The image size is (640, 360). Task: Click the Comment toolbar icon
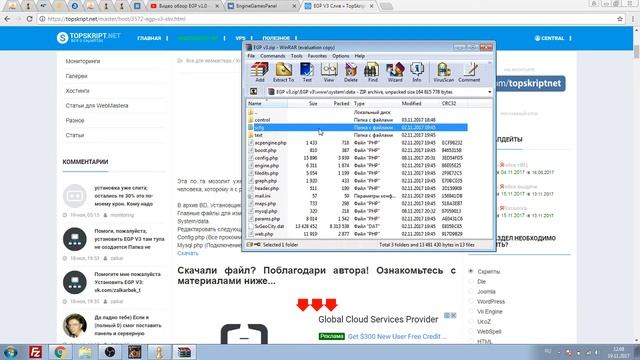(x=469, y=72)
